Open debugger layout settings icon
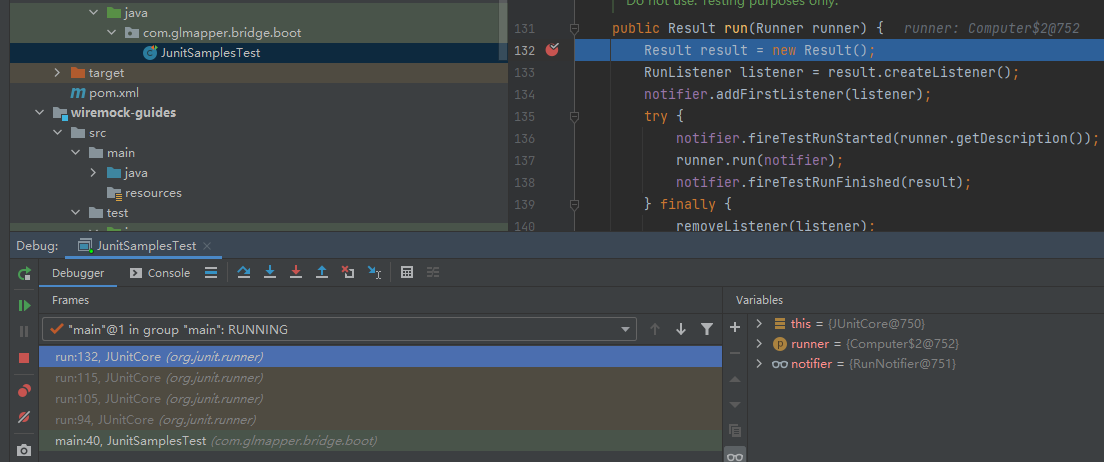This screenshot has height=462, width=1104. pyautogui.click(x=211, y=273)
